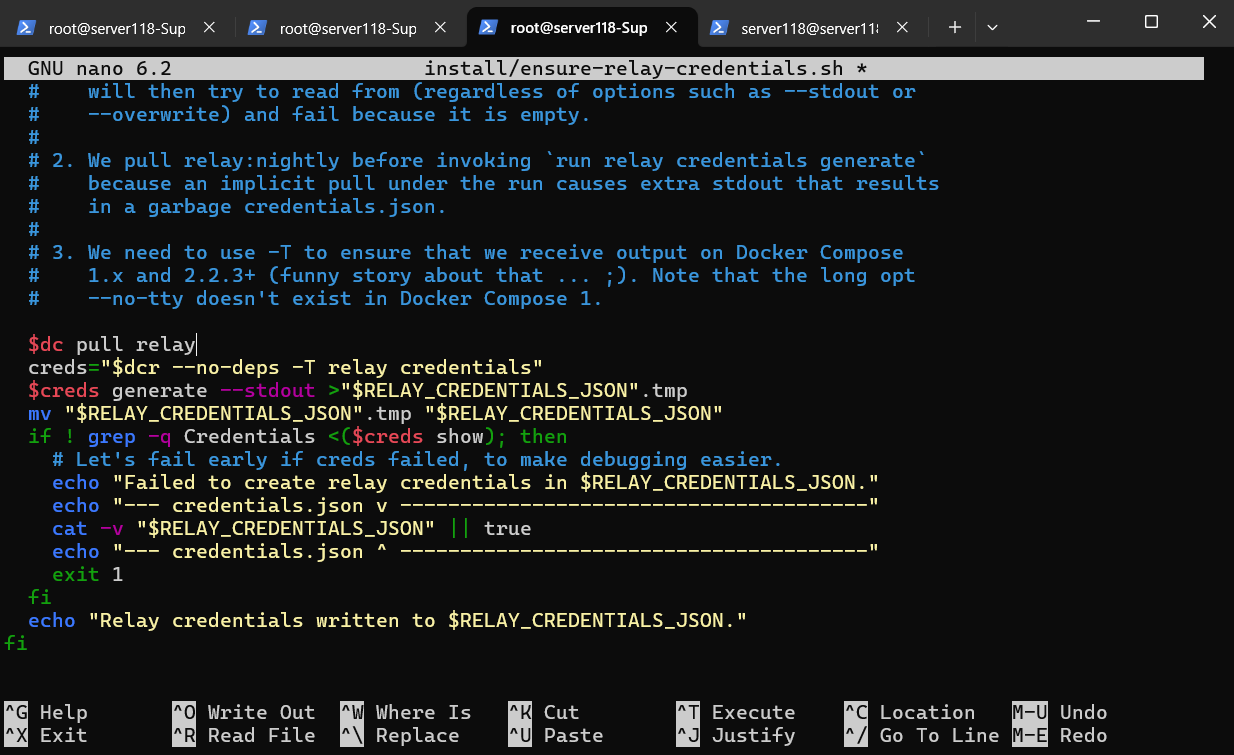1234x755 pixels.
Task: Switch to the second root@server118 tab
Action: pos(347,29)
